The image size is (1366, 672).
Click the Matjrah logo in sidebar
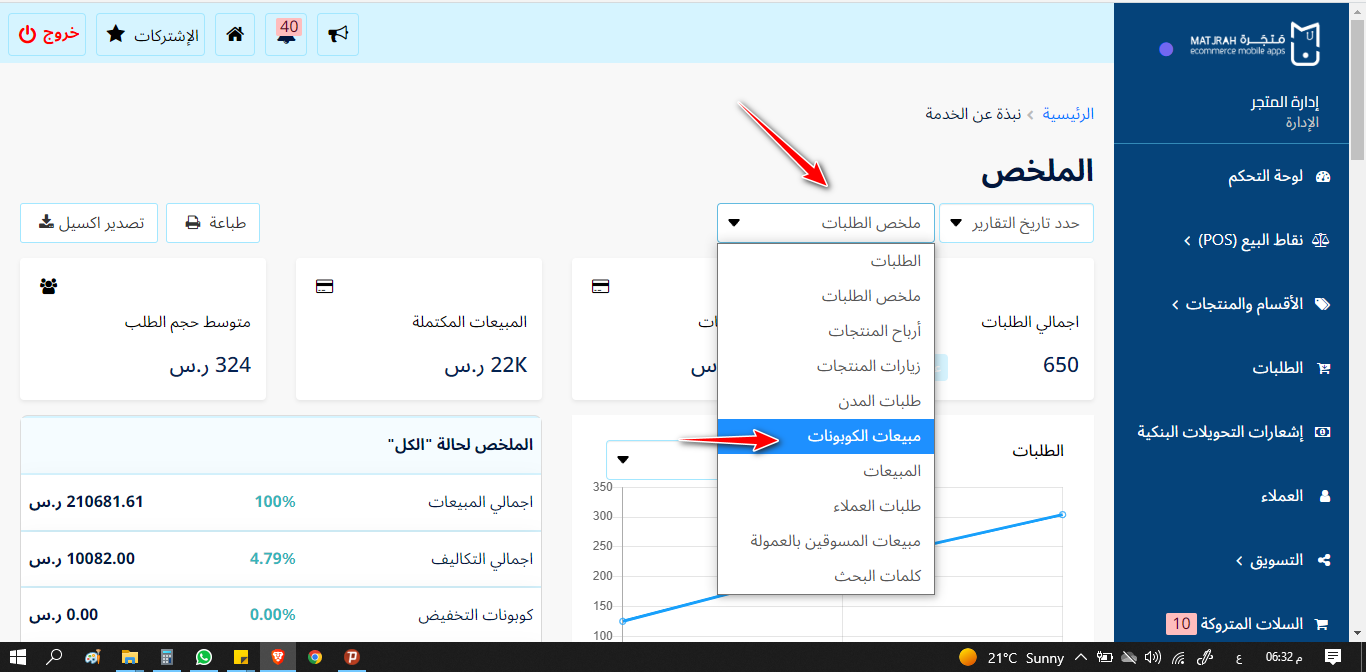click(x=1255, y=45)
